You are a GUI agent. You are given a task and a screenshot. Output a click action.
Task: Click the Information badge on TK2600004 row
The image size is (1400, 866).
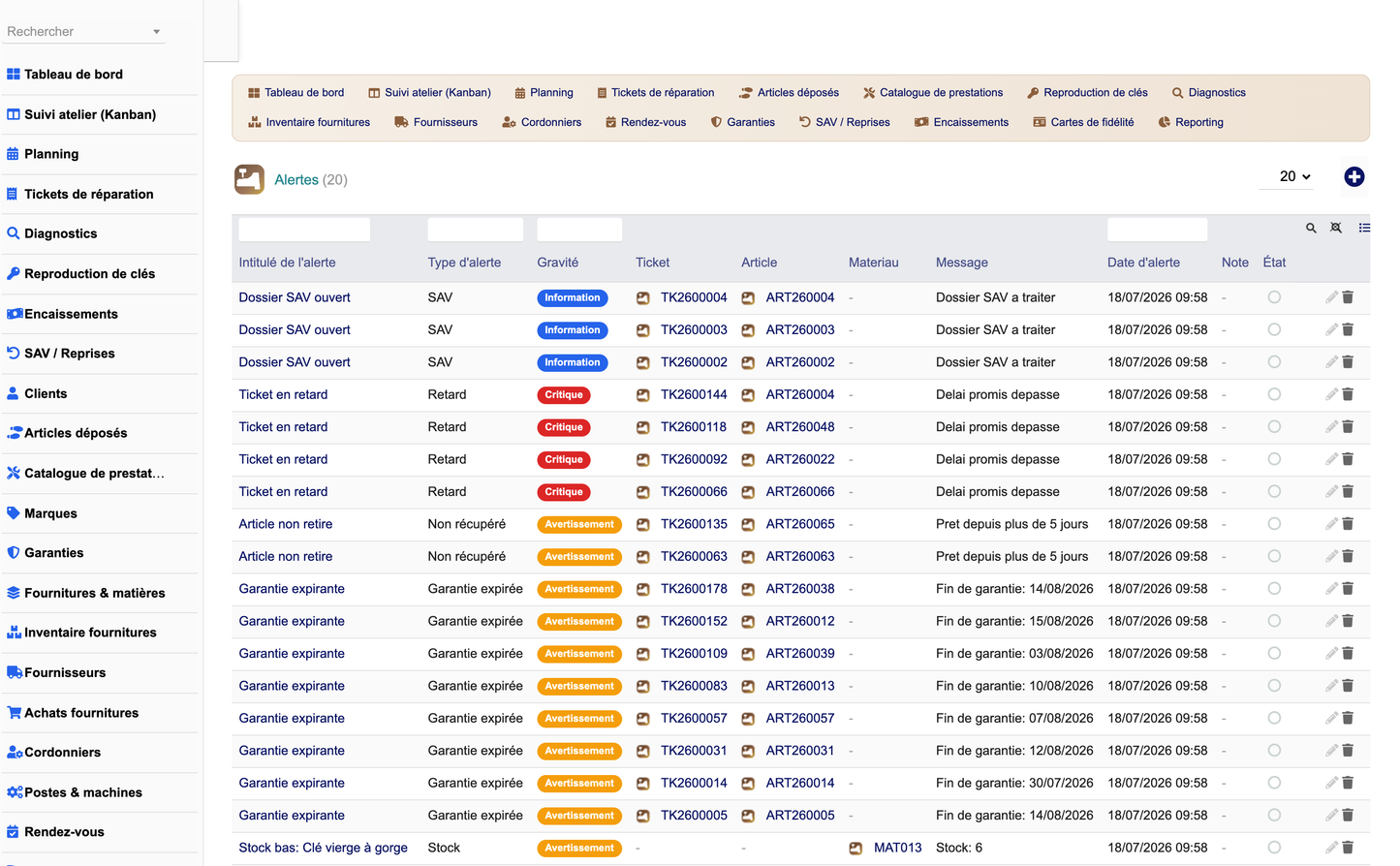(x=573, y=298)
